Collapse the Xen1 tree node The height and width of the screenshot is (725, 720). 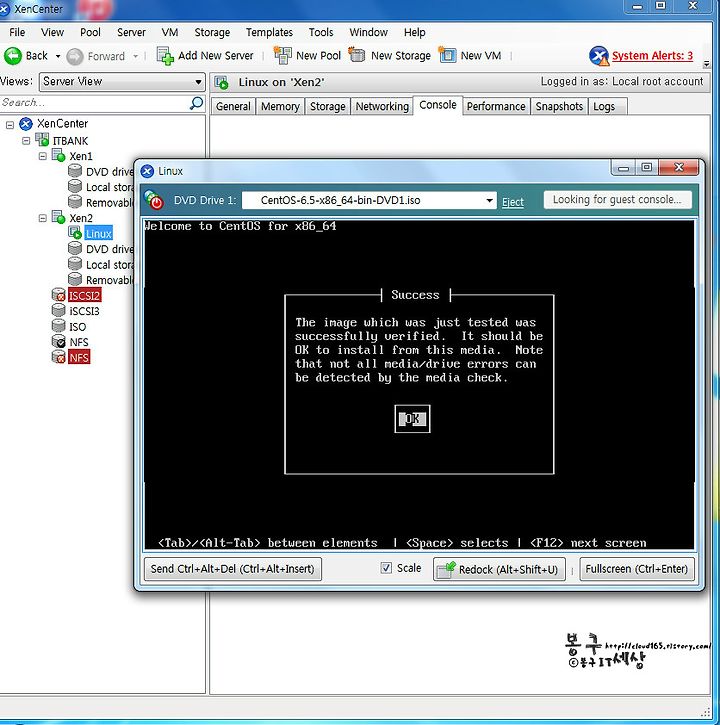43,156
